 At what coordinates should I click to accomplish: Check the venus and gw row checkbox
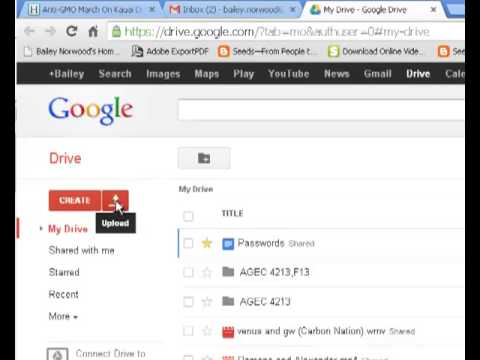click(188, 331)
